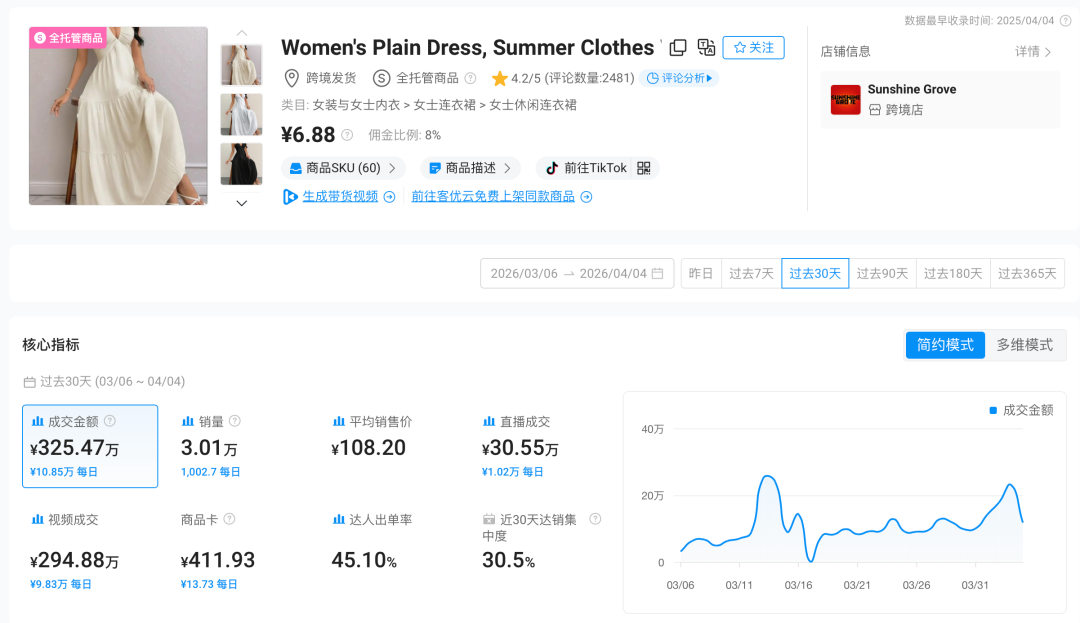Collapse product thumbnails with the down chevron
This screenshot has height=623, width=1080.
241,202
